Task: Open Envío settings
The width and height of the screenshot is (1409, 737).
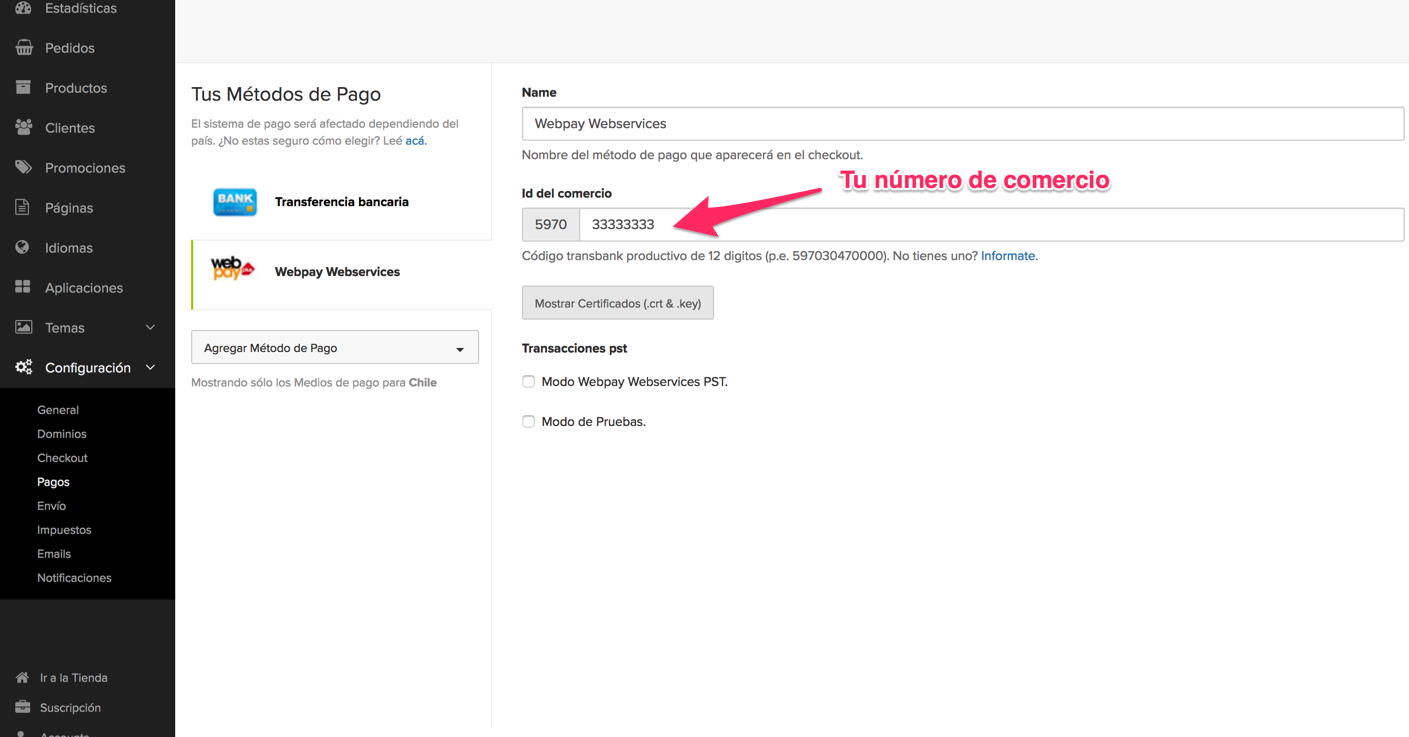Action: point(52,506)
